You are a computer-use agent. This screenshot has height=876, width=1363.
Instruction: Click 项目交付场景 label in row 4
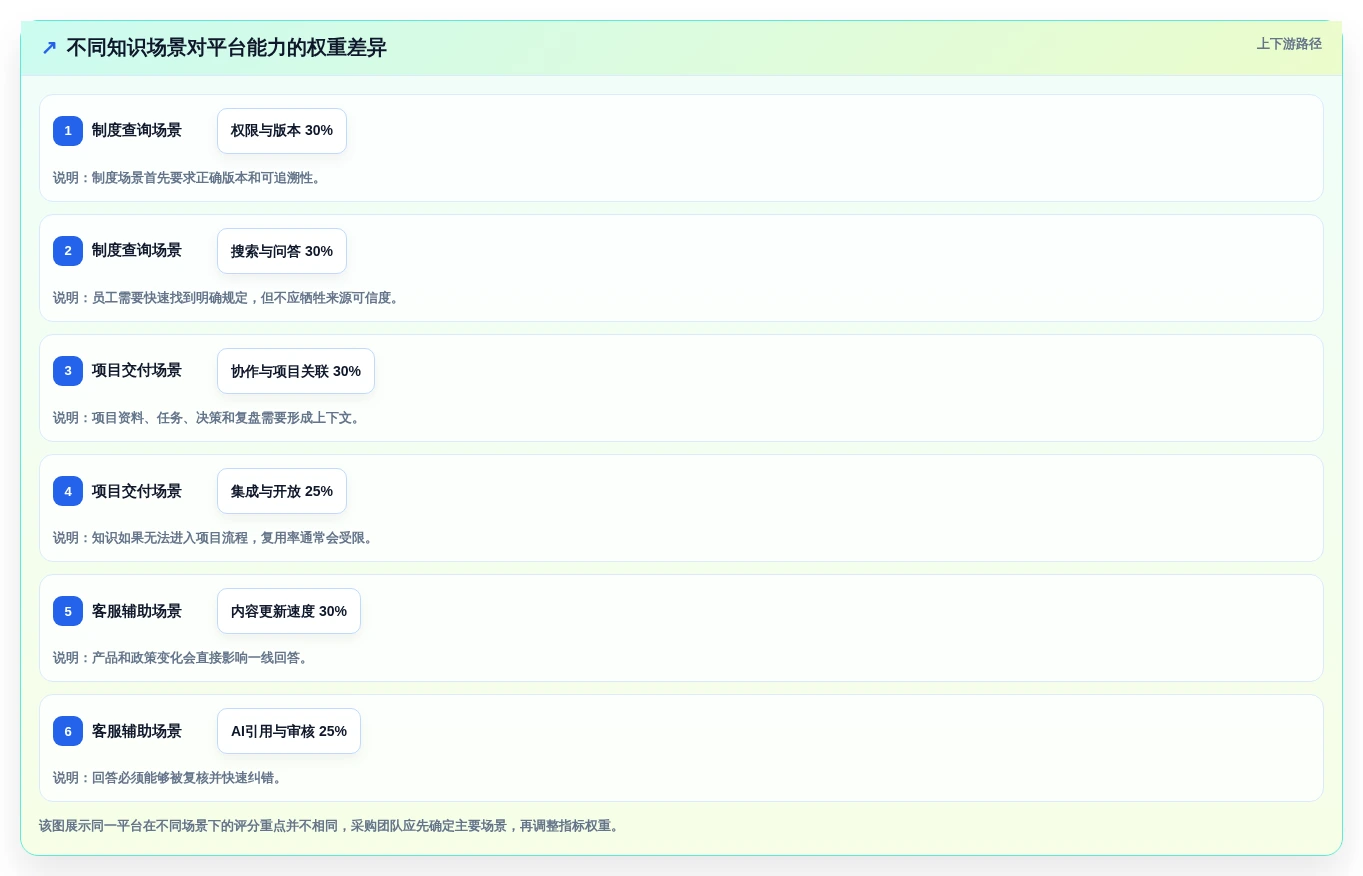[137, 491]
